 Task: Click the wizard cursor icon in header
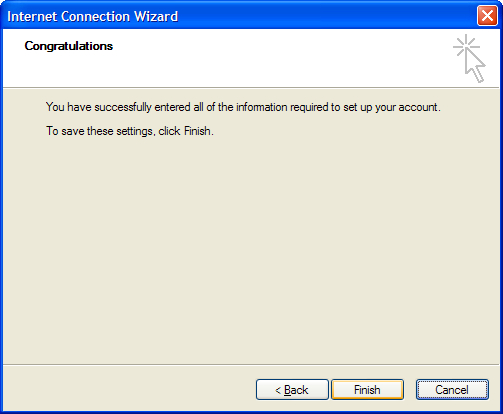[469, 58]
